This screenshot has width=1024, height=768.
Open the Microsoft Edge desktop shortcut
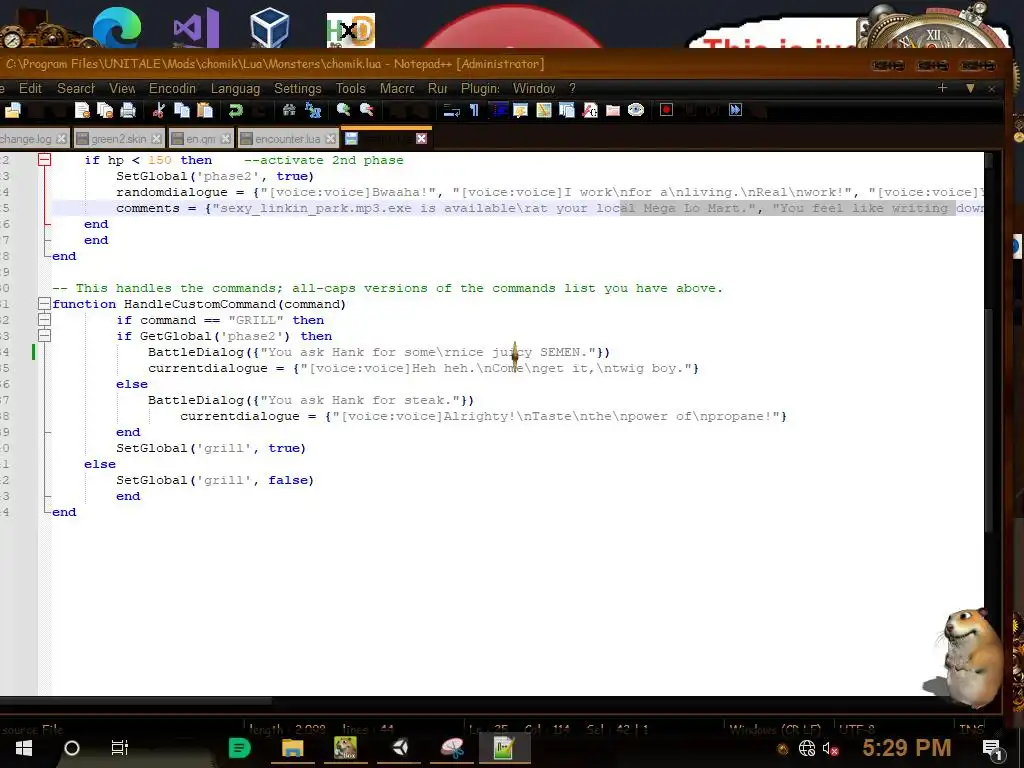point(116,27)
